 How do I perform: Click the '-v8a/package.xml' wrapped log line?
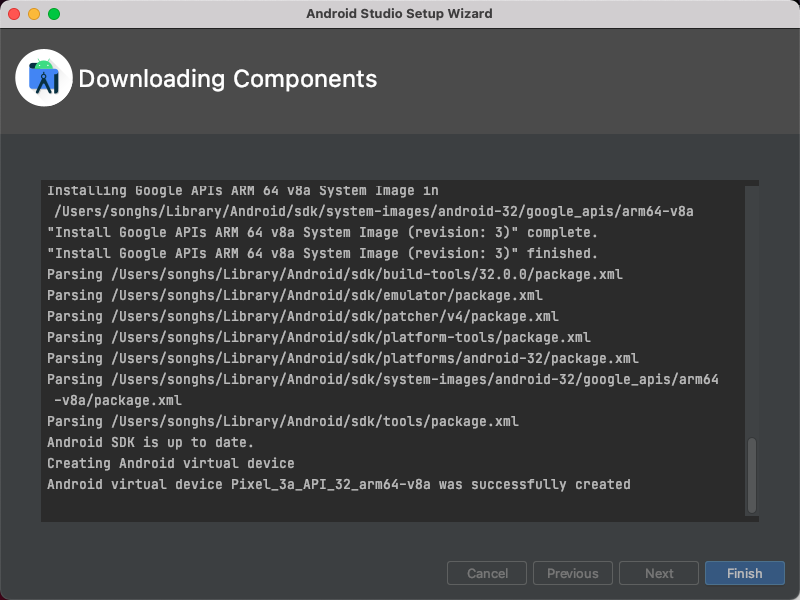[118, 401]
